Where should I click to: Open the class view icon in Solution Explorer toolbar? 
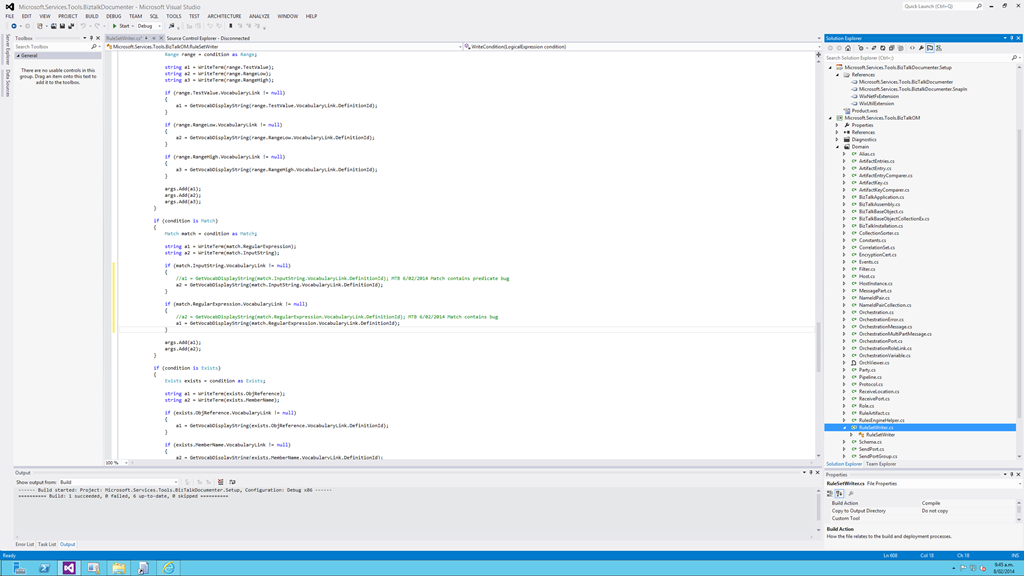pos(938,48)
